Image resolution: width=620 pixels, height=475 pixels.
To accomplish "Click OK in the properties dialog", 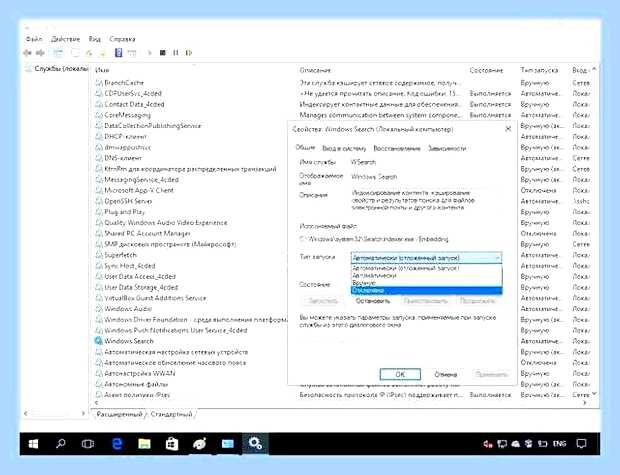I will [x=400, y=374].
